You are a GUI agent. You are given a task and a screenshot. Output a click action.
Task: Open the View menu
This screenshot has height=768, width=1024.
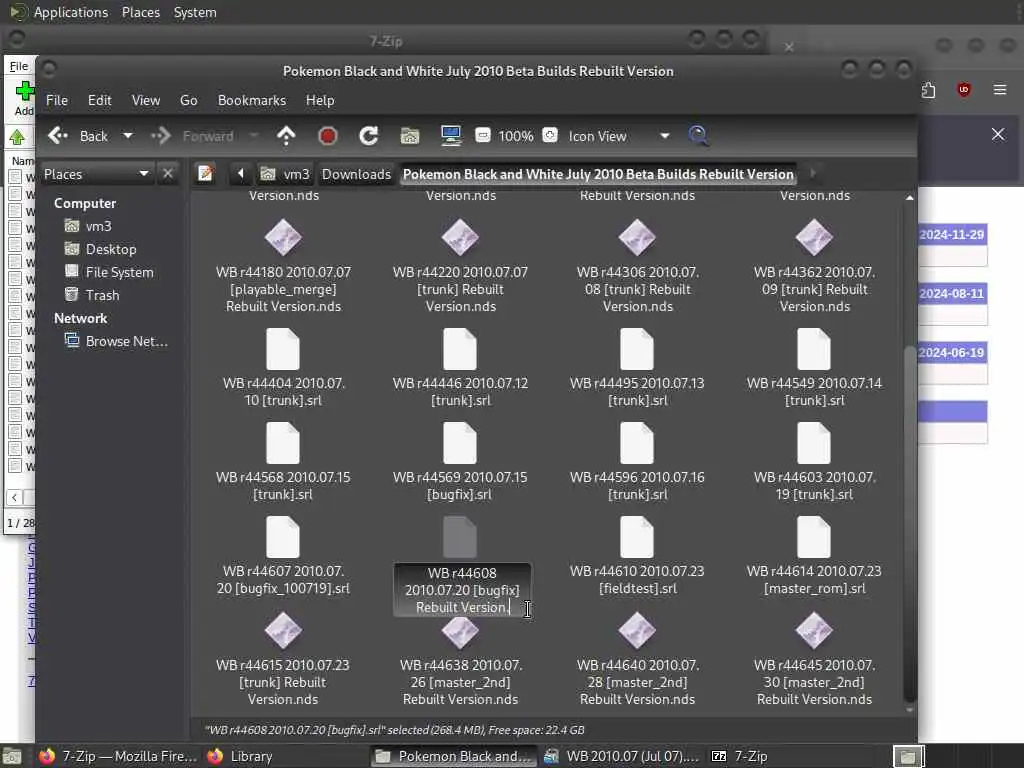coord(146,100)
